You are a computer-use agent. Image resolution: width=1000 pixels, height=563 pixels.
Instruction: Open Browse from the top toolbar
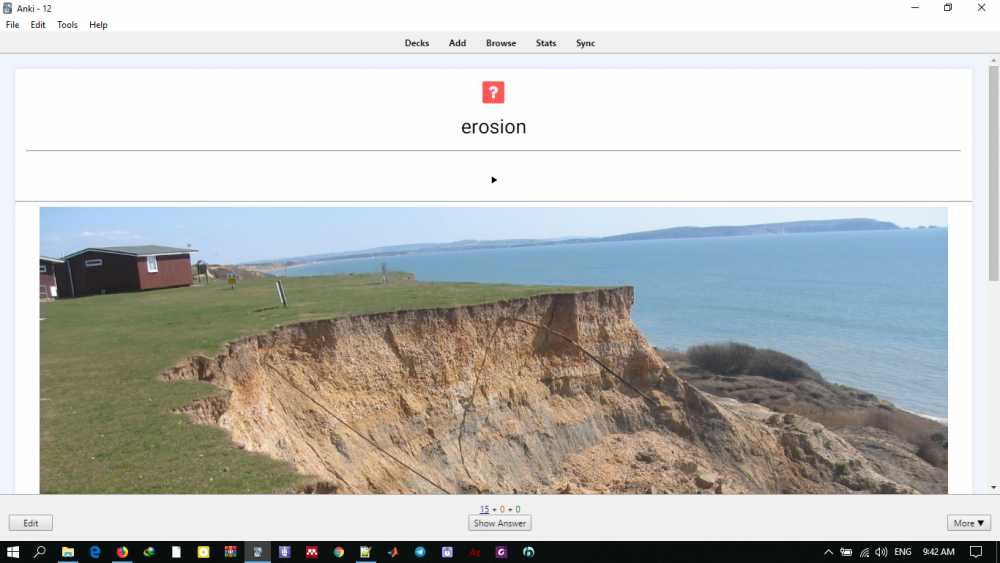(501, 43)
